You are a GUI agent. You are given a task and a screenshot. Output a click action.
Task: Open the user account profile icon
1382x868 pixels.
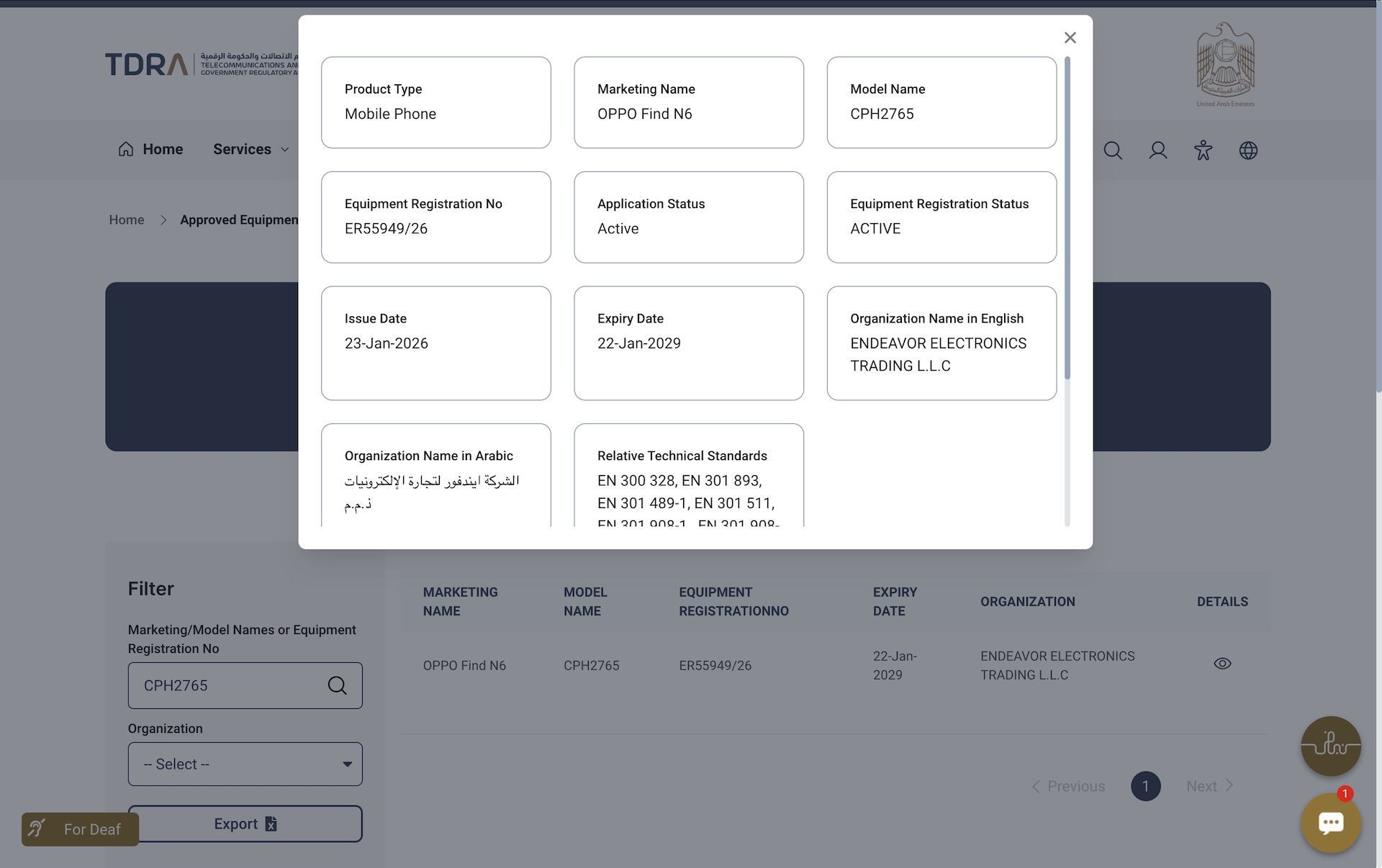[1158, 150]
